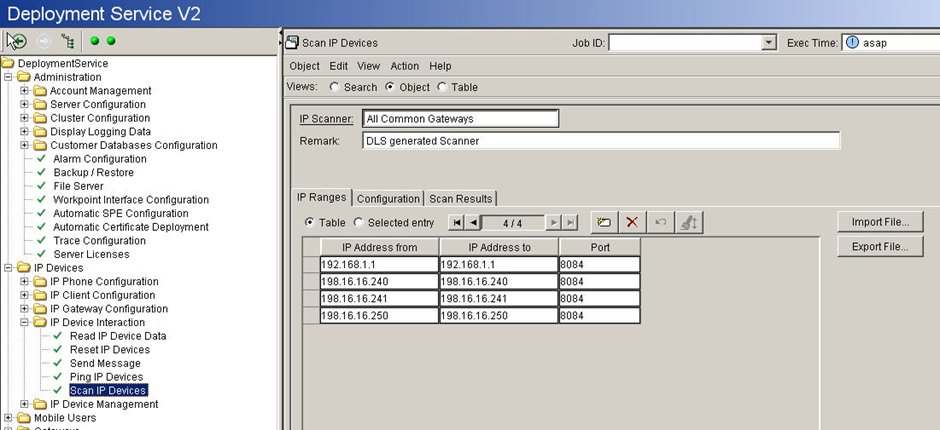Open the Object menu
This screenshot has width=940, height=430.
click(x=305, y=66)
